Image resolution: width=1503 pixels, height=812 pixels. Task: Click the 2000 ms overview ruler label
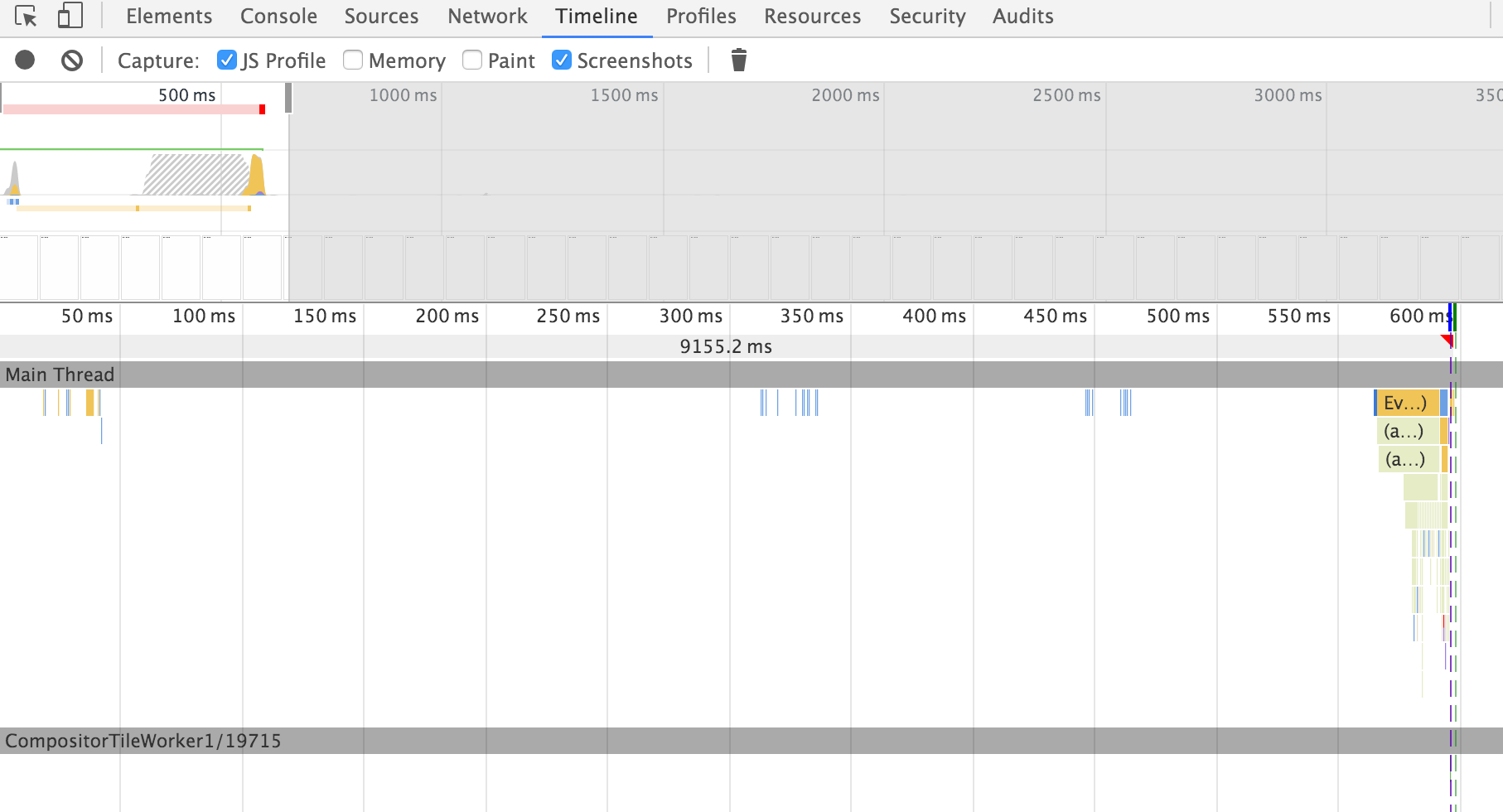point(845,95)
